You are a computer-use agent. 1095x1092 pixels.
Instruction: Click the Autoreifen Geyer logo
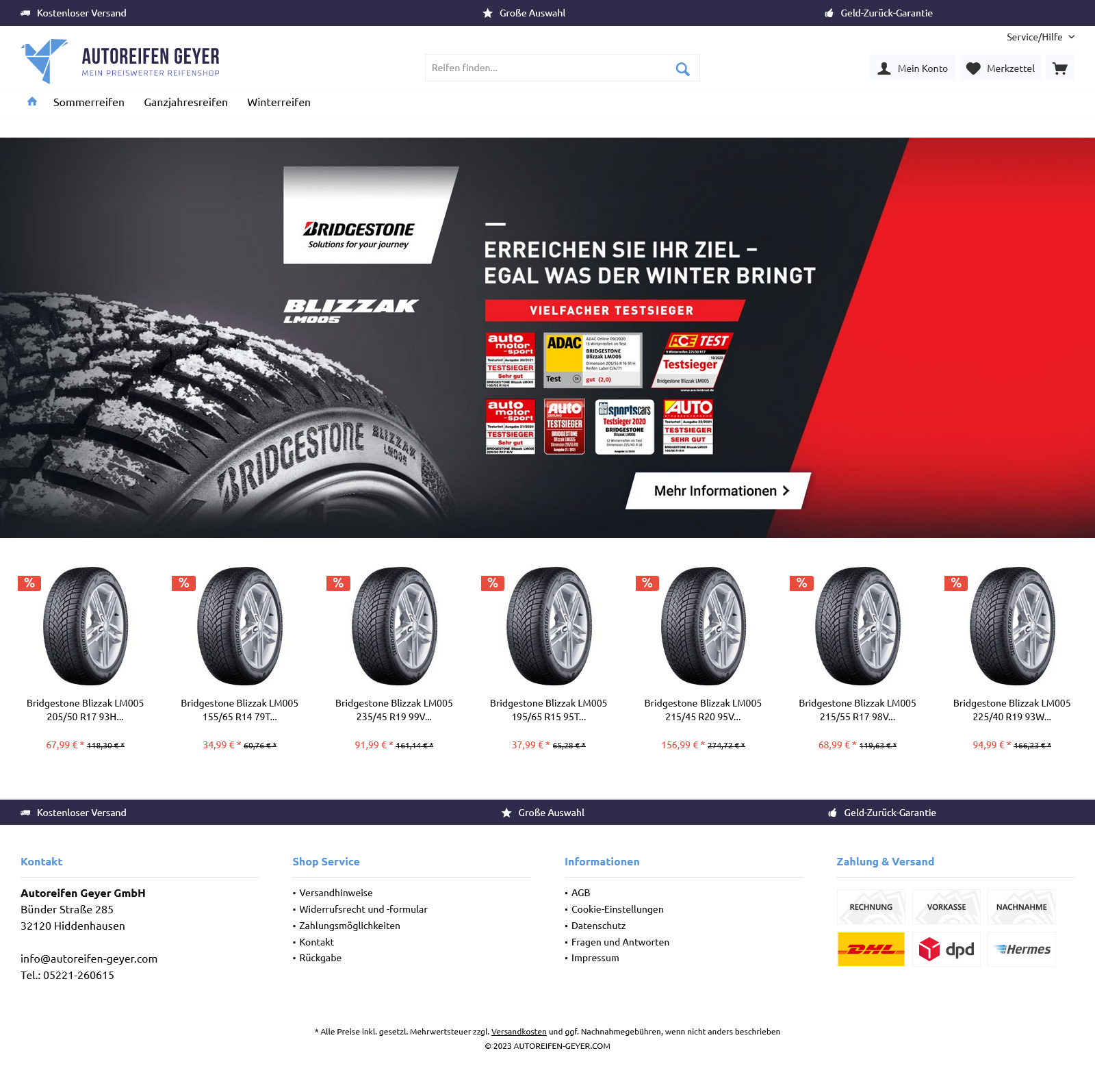120,61
